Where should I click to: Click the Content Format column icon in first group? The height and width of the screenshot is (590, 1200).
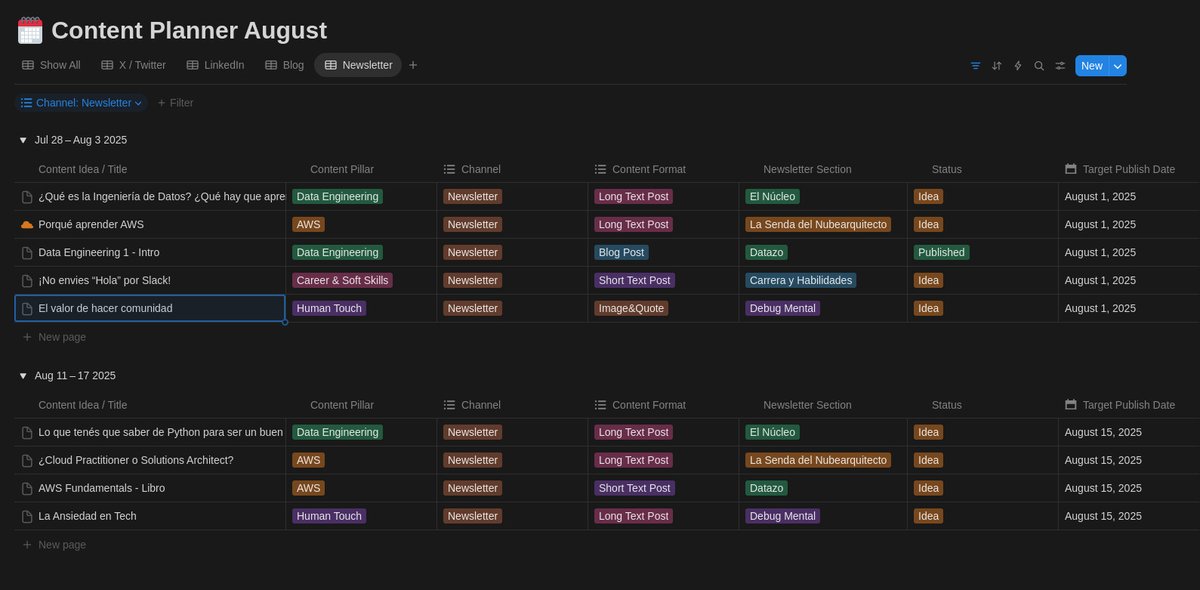(x=601, y=170)
